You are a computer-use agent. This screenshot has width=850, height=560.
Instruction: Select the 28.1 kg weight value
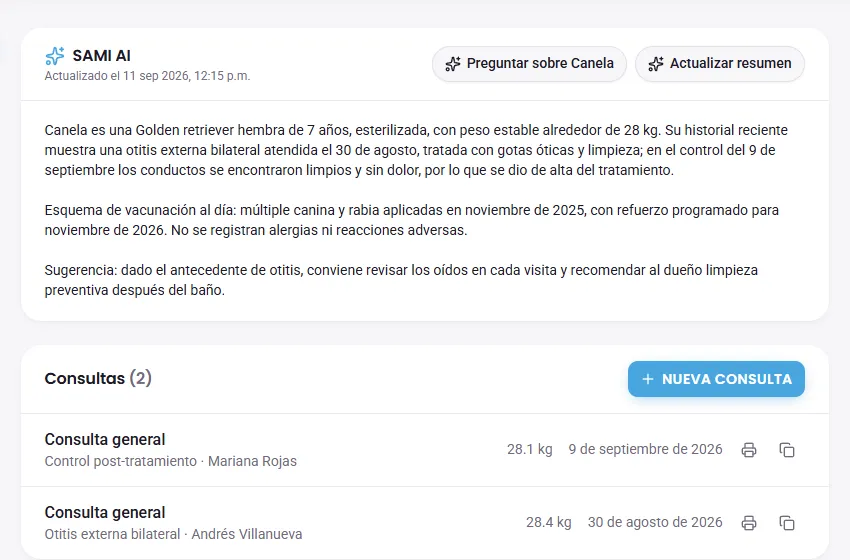(530, 449)
